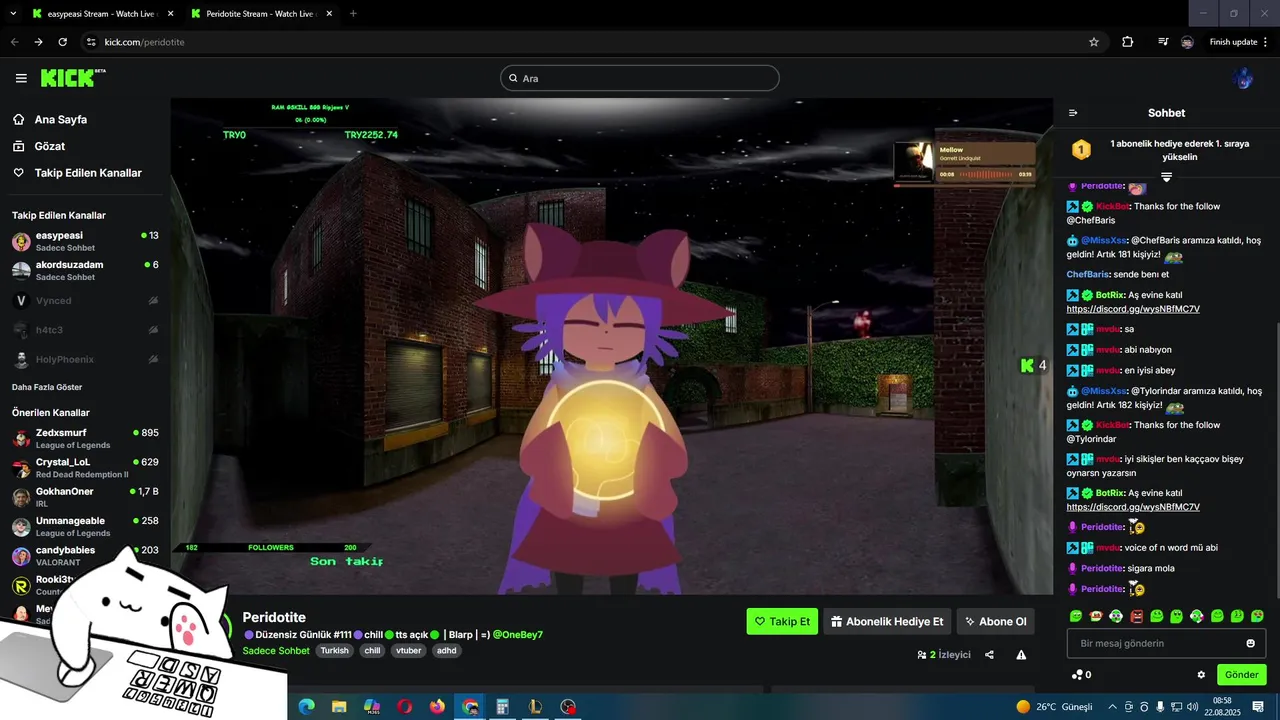This screenshot has height=720, width=1280.
Task: Insert the last heart-eyes emote
Action: click(1257, 616)
